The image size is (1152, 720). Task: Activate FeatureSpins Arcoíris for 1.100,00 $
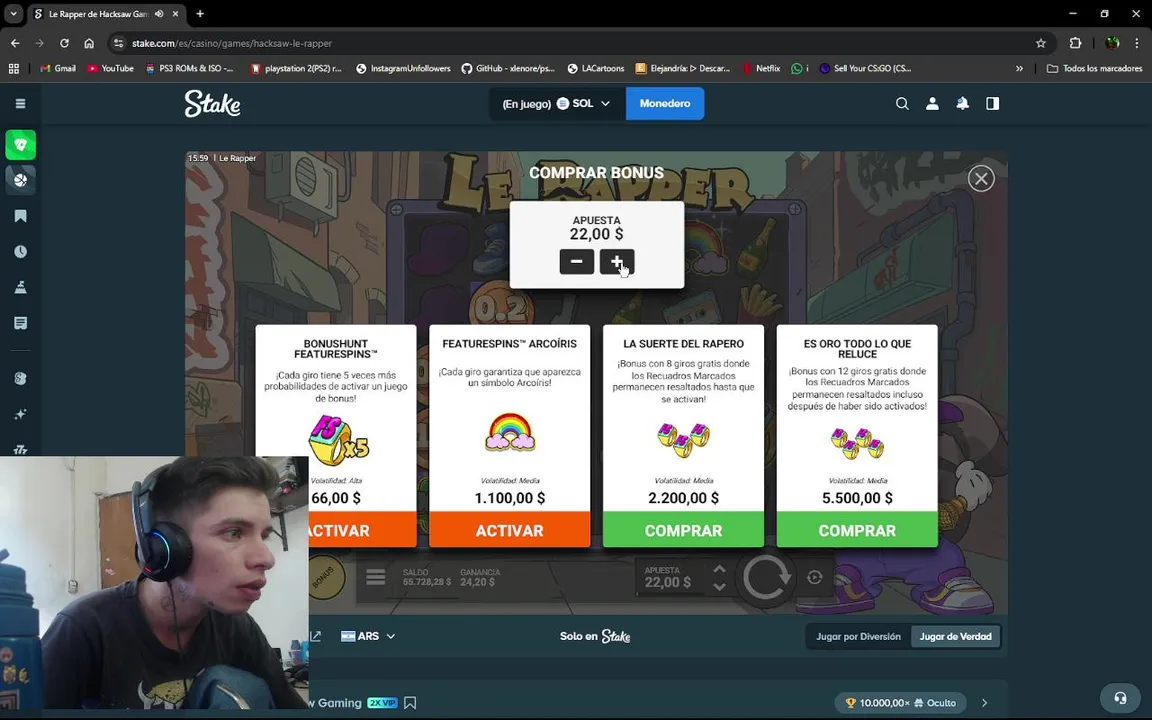[509, 530]
